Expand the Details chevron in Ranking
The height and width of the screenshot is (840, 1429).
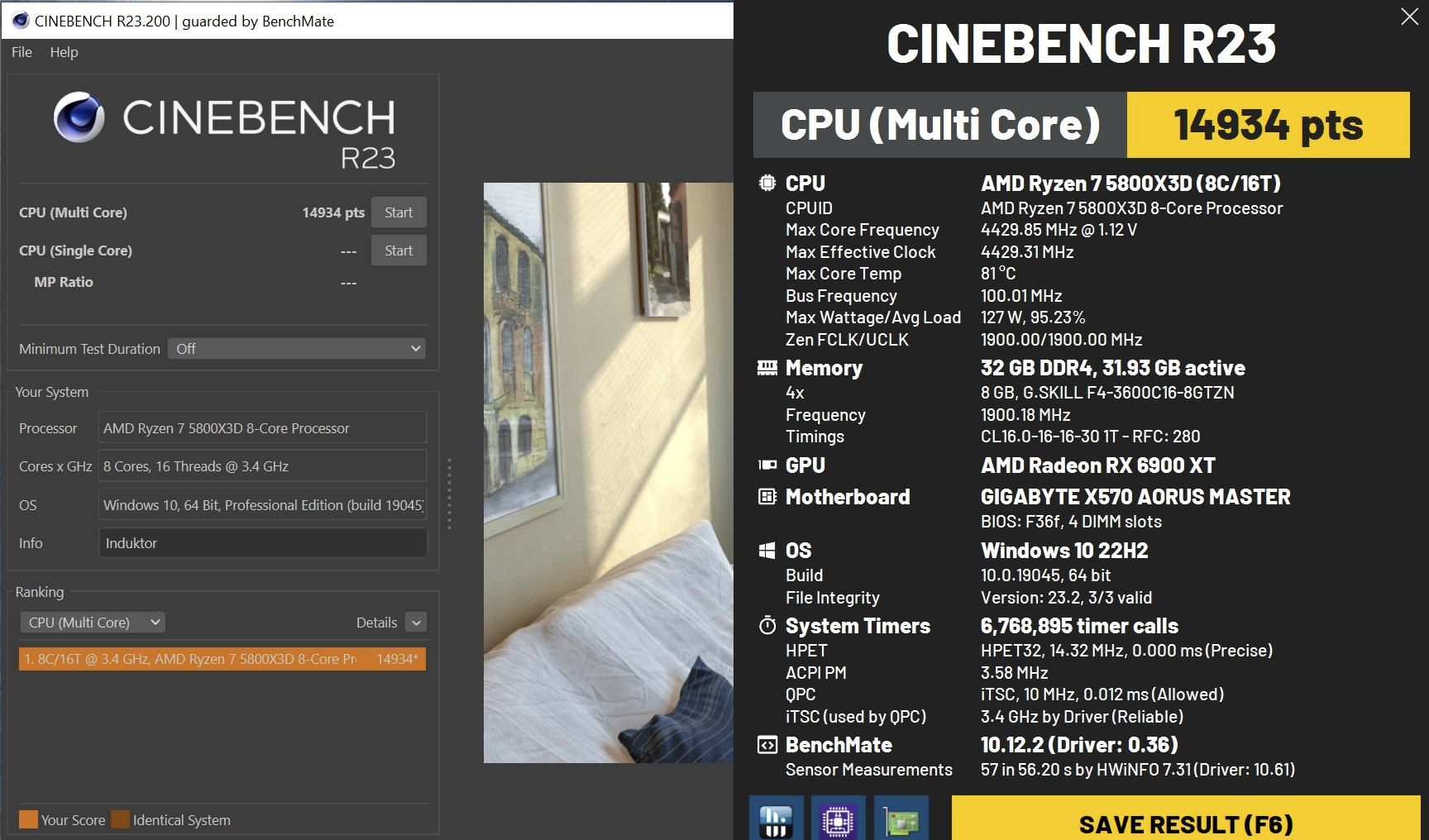(x=416, y=623)
